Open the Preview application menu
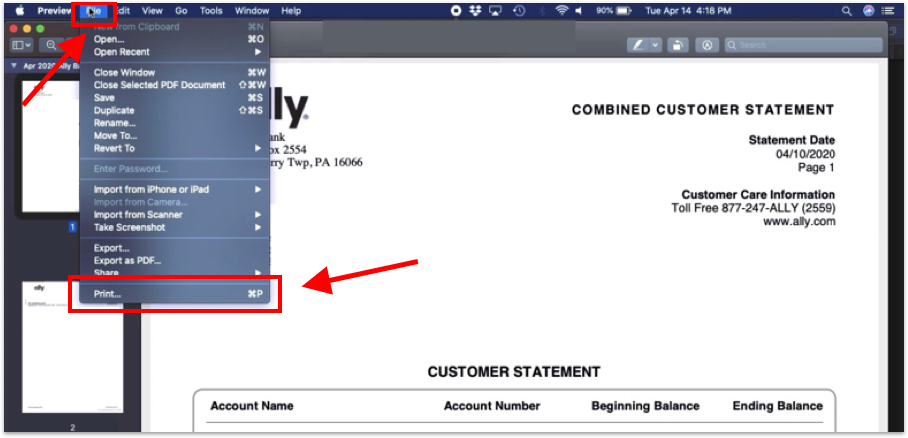 coord(55,10)
